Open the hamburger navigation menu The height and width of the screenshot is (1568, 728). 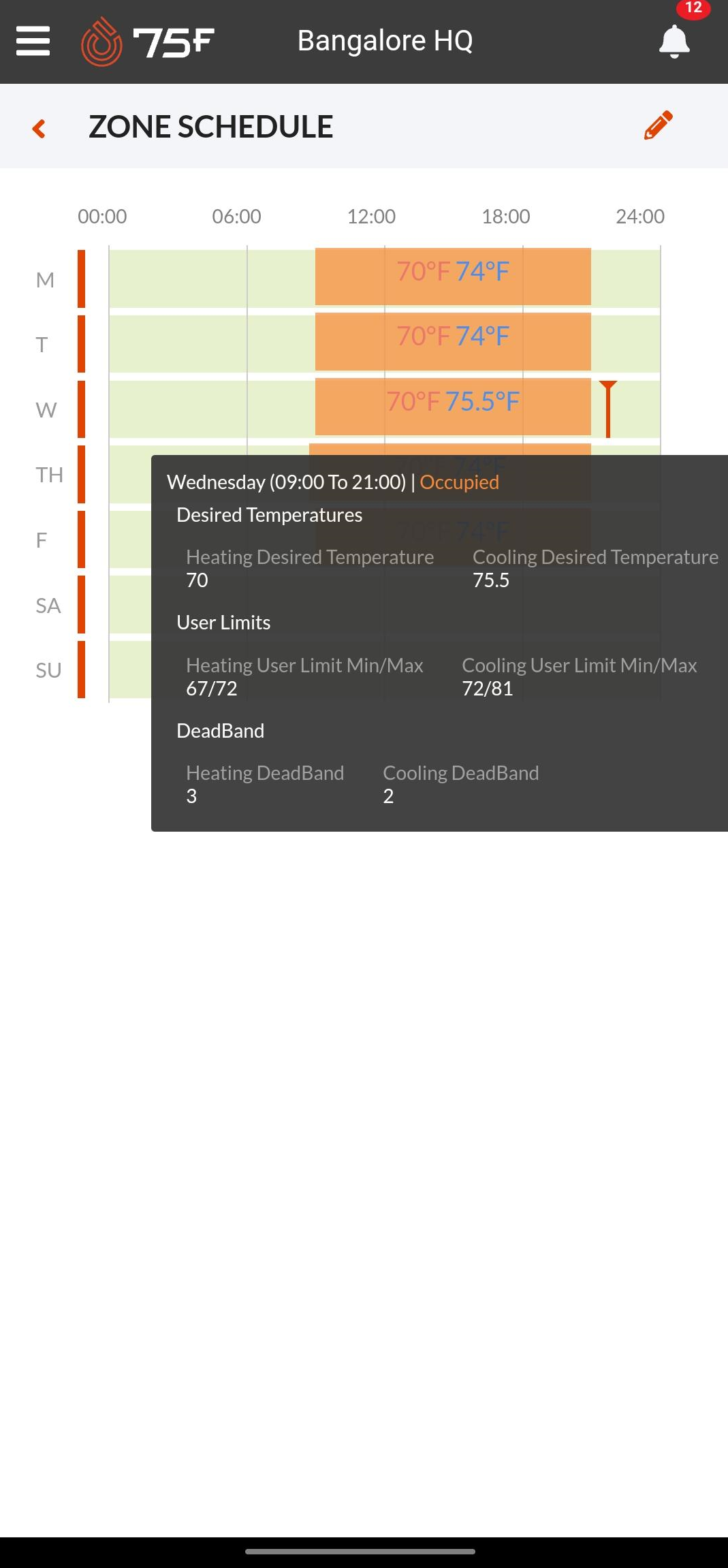click(33, 41)
